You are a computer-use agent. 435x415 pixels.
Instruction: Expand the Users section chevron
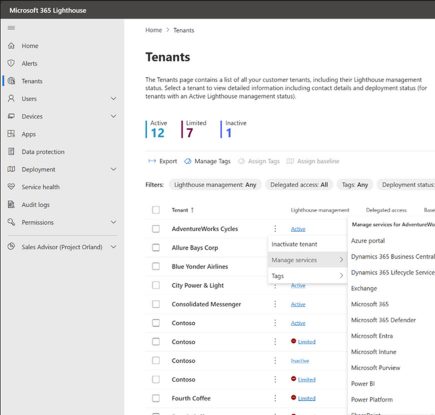(113, 99)
